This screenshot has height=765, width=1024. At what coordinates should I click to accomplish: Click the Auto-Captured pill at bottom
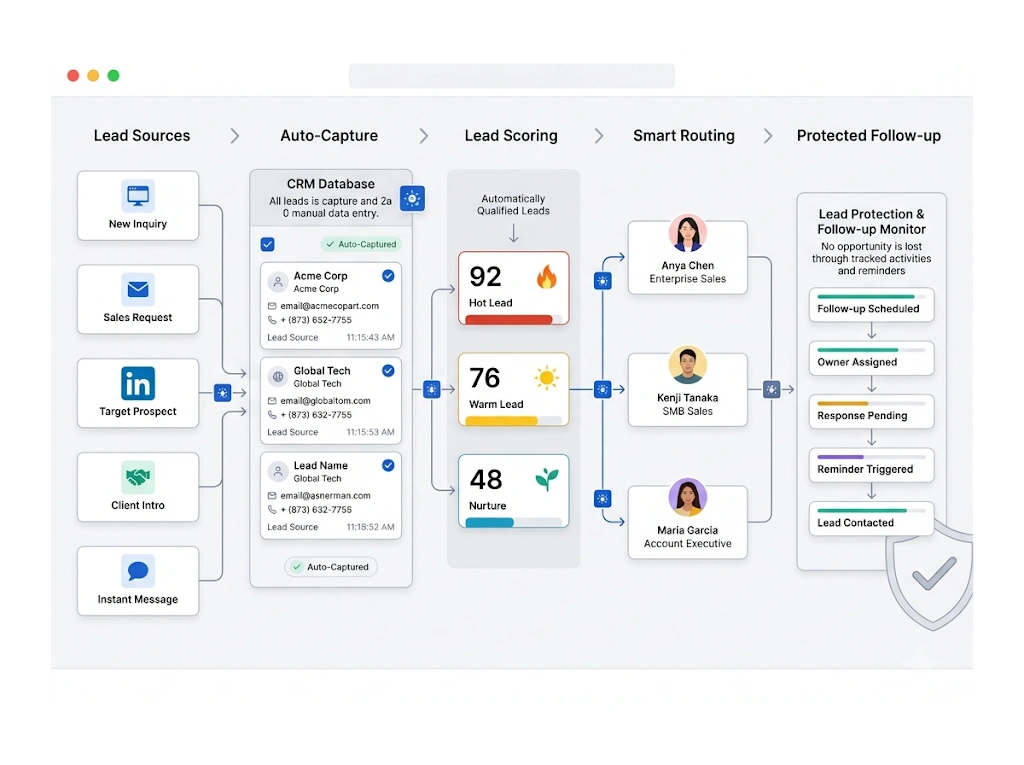(331, 567)
